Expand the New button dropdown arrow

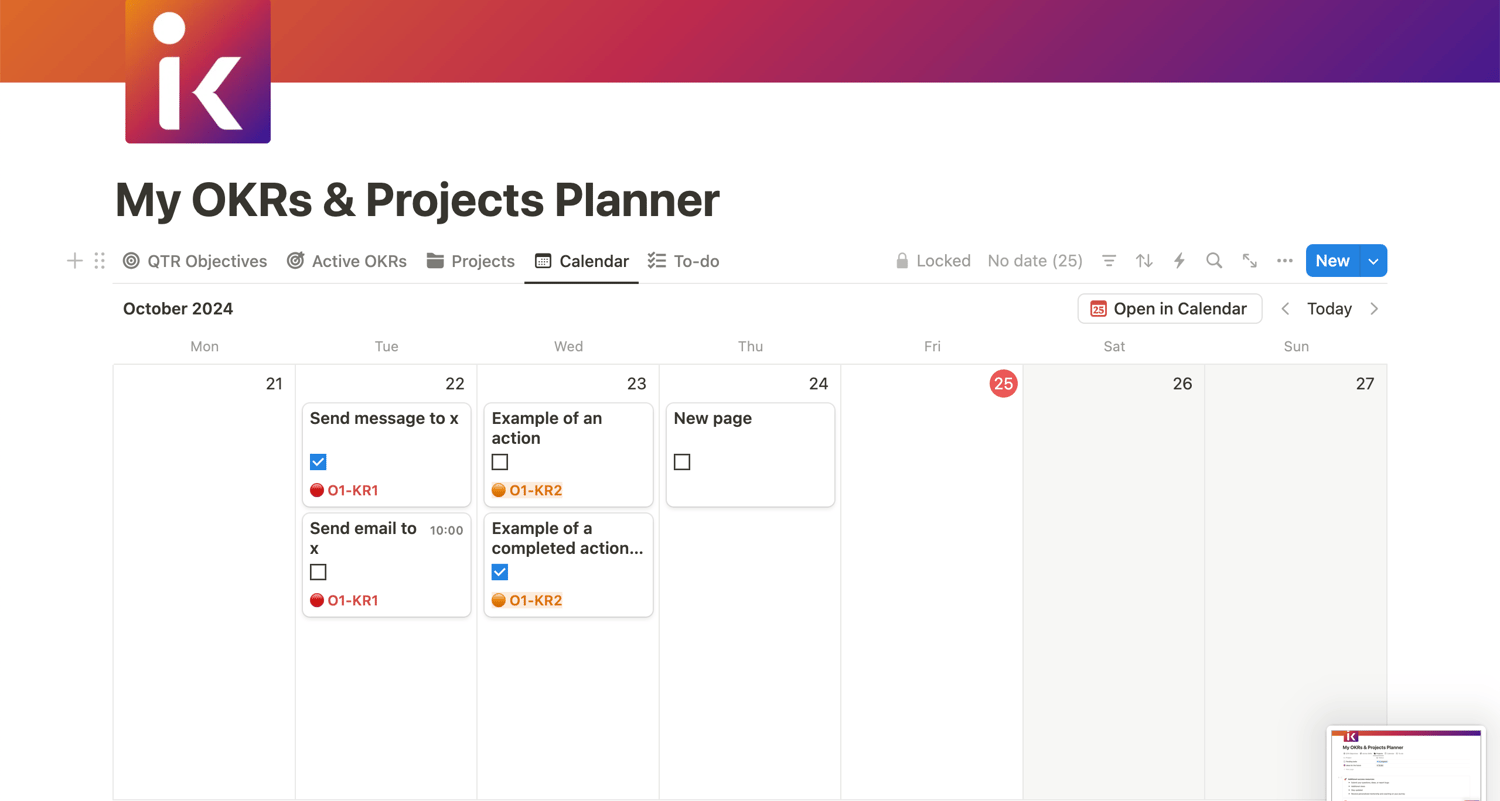point(1374,261)
